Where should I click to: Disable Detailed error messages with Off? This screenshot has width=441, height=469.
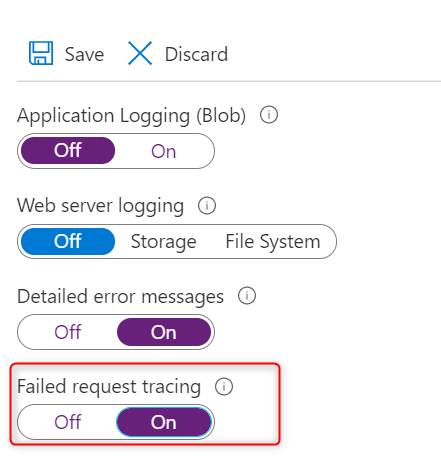(68, 332)
